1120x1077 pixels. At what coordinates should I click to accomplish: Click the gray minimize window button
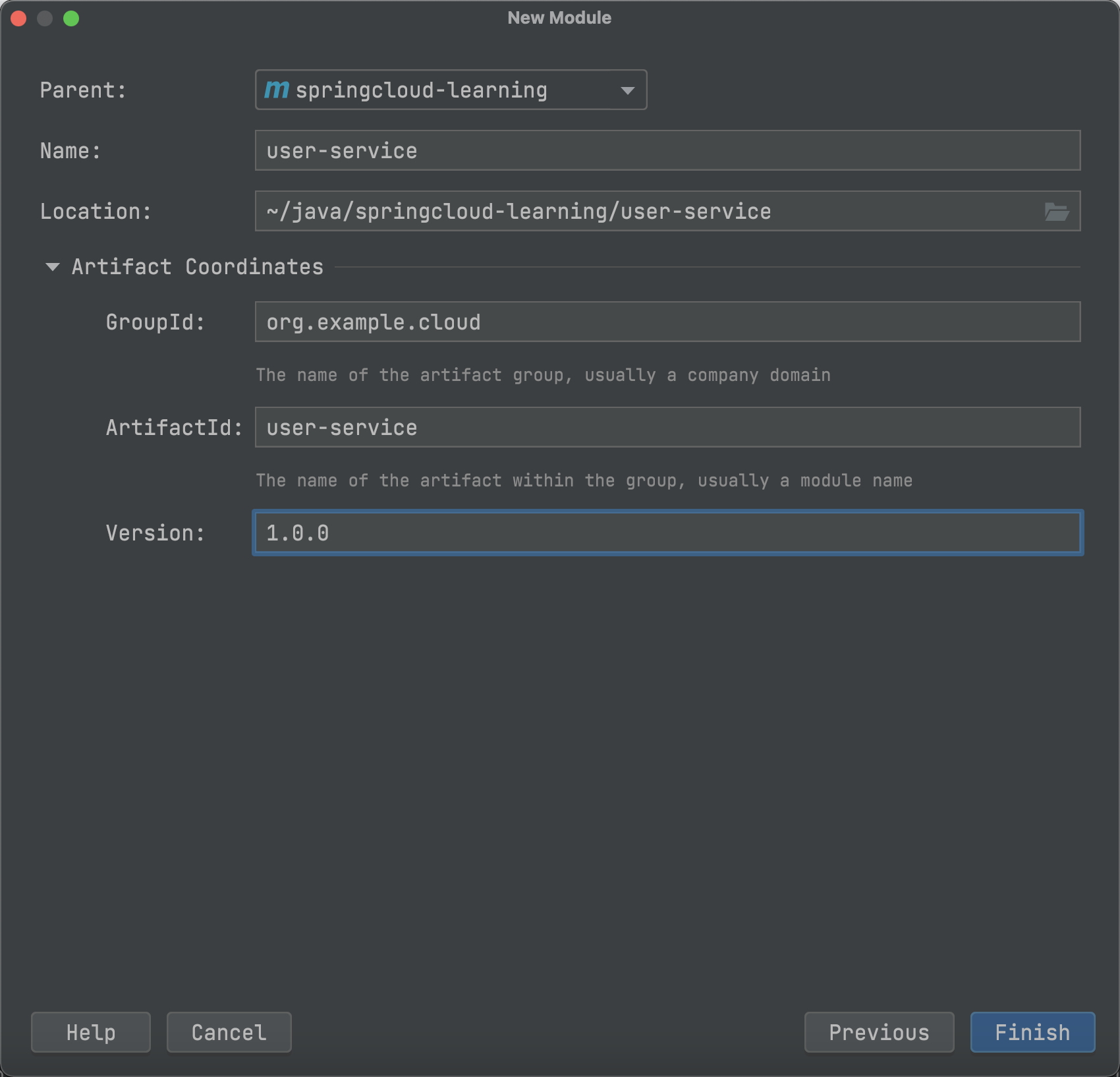pyautogui.click(x=45, y=18)
